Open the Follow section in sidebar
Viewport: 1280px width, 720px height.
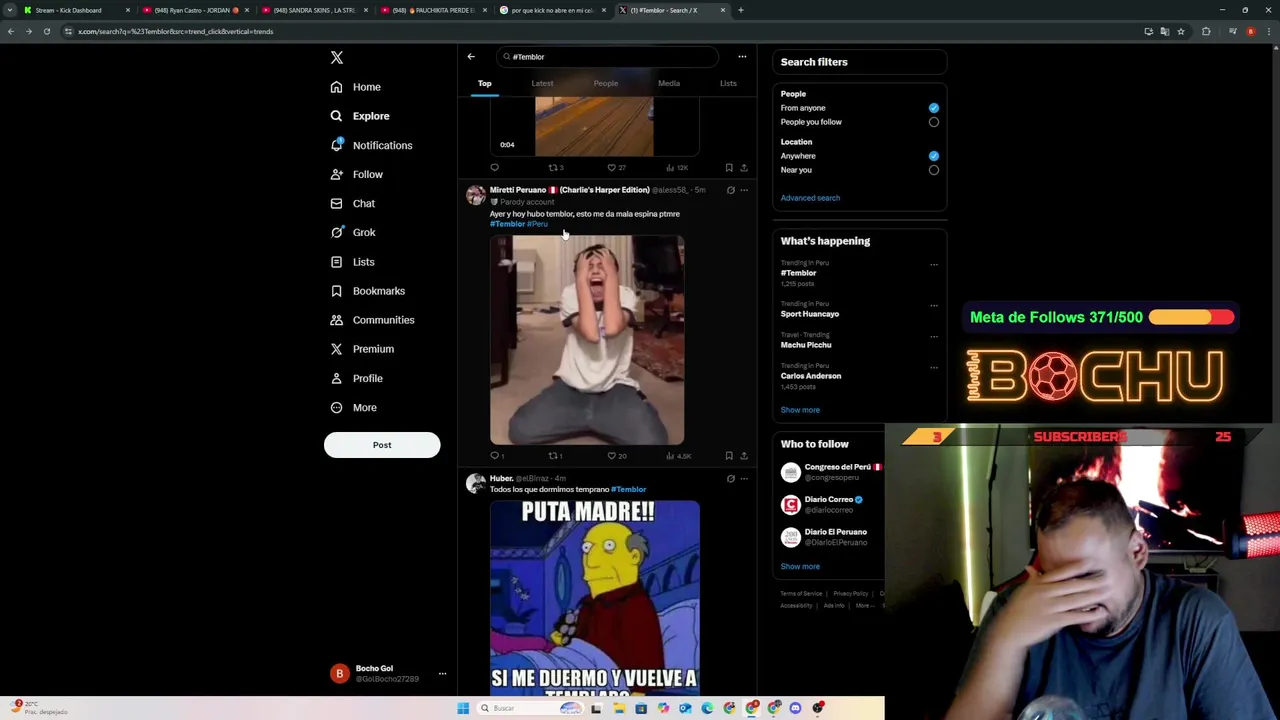click(x=357, y=174)
